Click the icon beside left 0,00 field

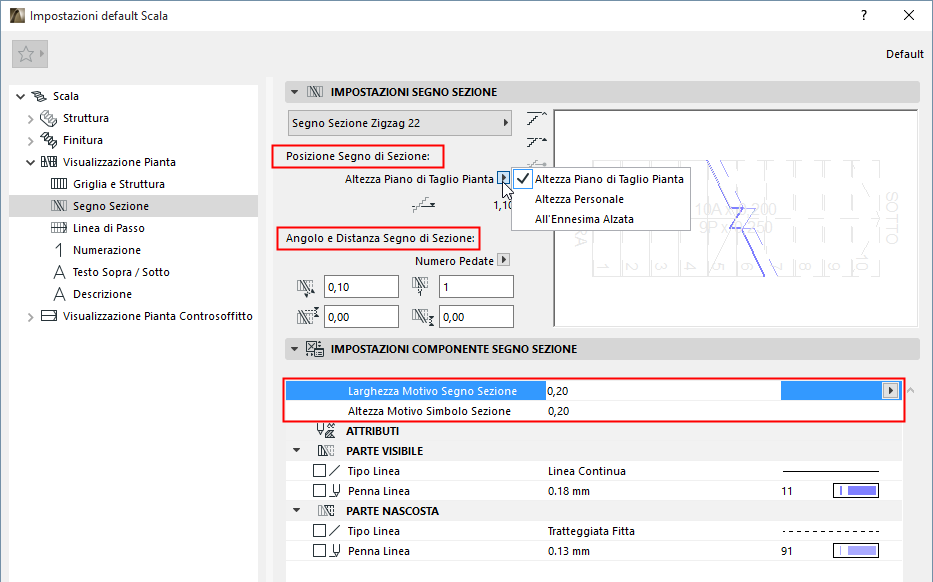[308, 316]
